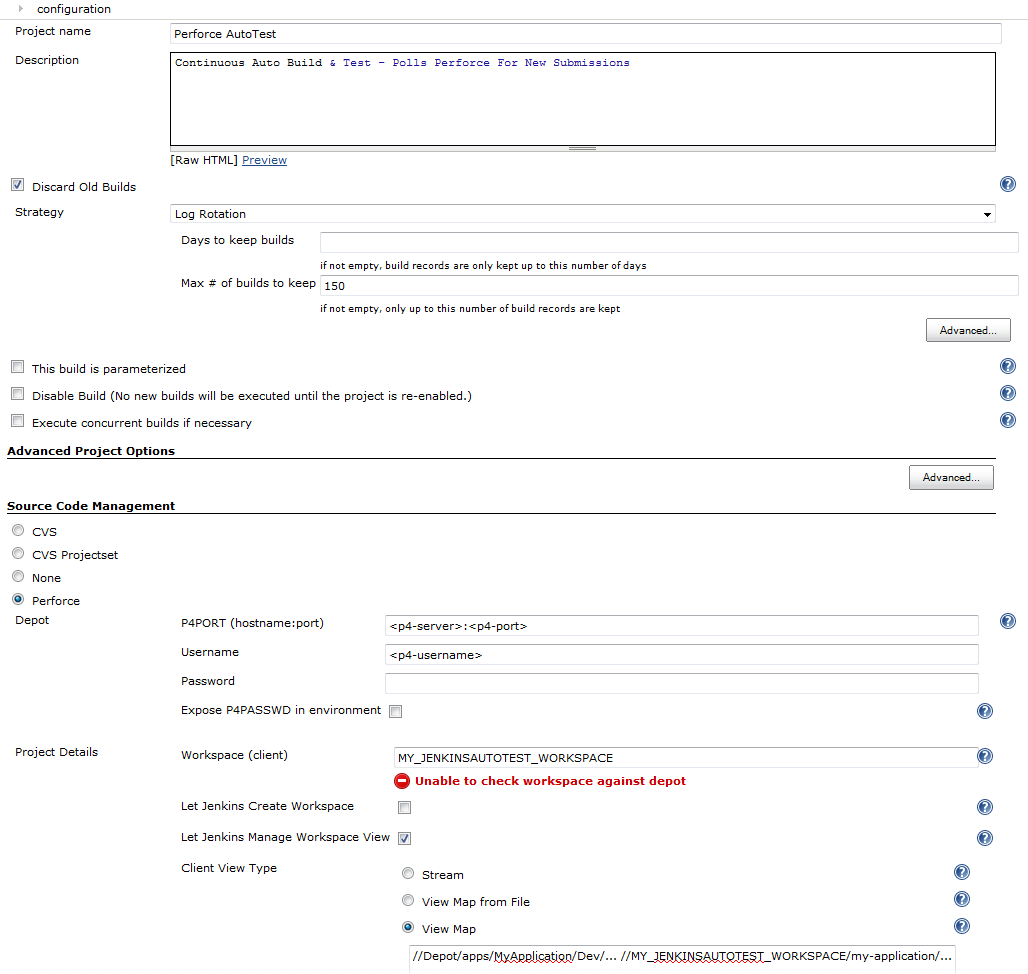This screenshot has height=974, width=1028.
Task: Click the Source Code Management heading
Action: pyautogui.click(x=91, y=505)
